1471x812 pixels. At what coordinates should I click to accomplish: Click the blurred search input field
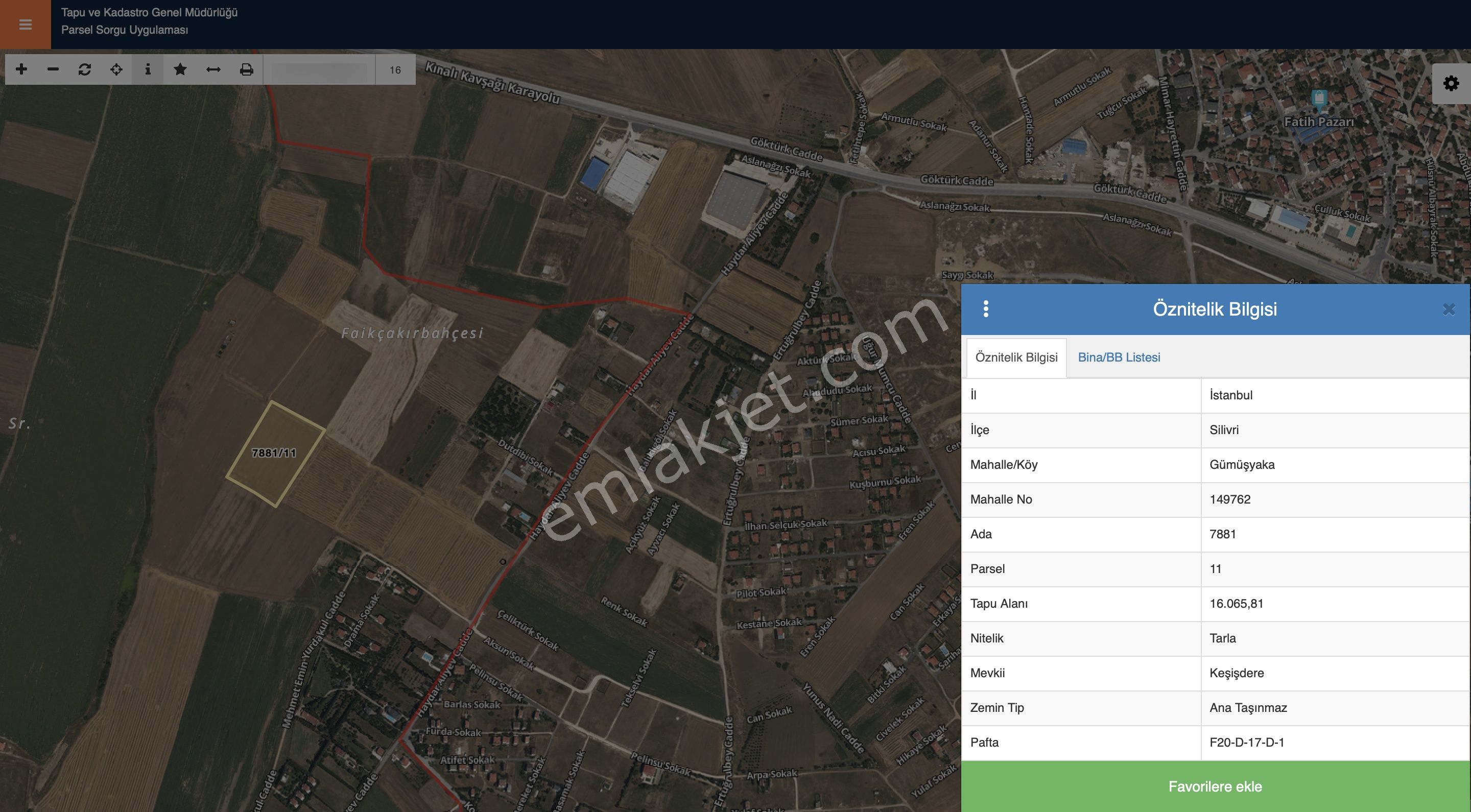(x=319, y=69)
